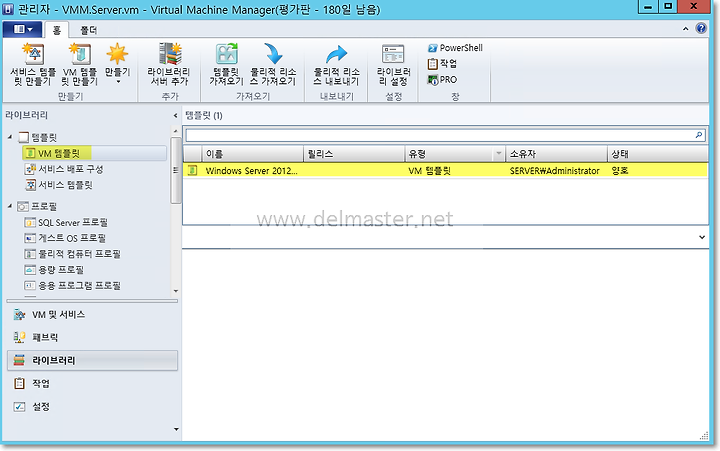
Task: Click the tree scrollbar up arrow
Action: pyautogui.click(x=176, y=131)
